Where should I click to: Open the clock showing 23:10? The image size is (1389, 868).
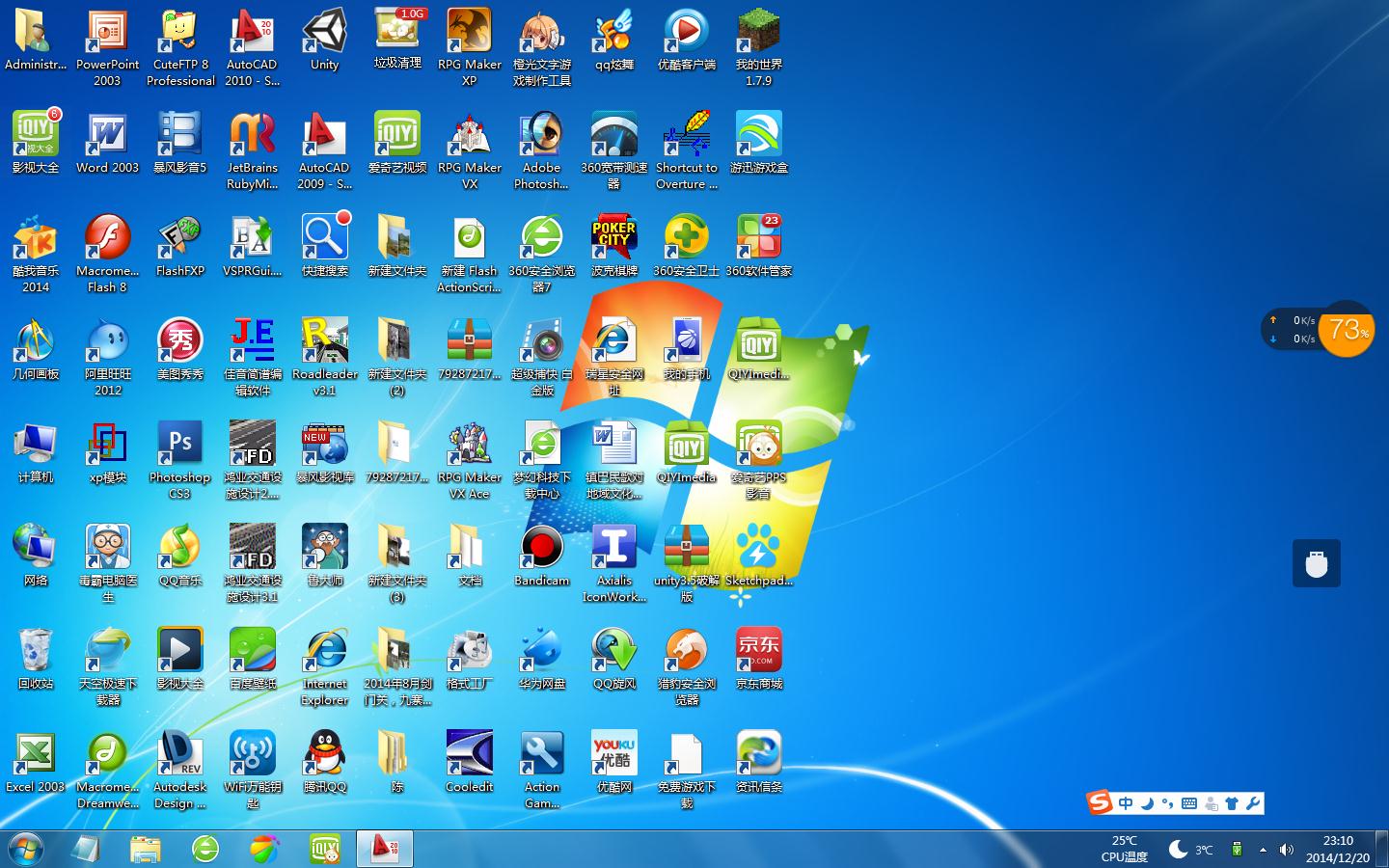(1338, 849)
